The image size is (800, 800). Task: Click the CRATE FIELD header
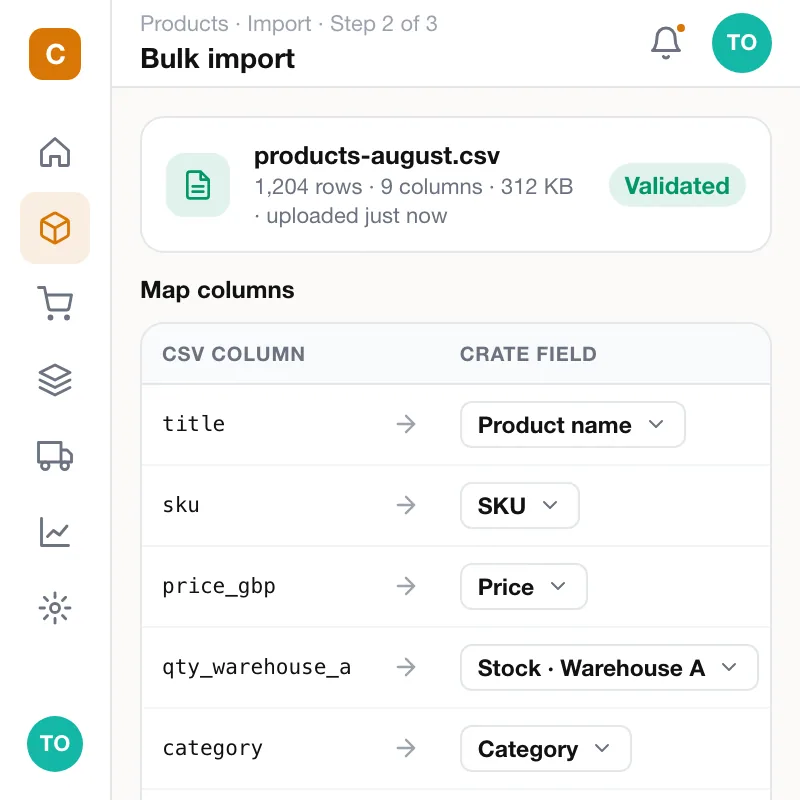(x=529, y=354)
